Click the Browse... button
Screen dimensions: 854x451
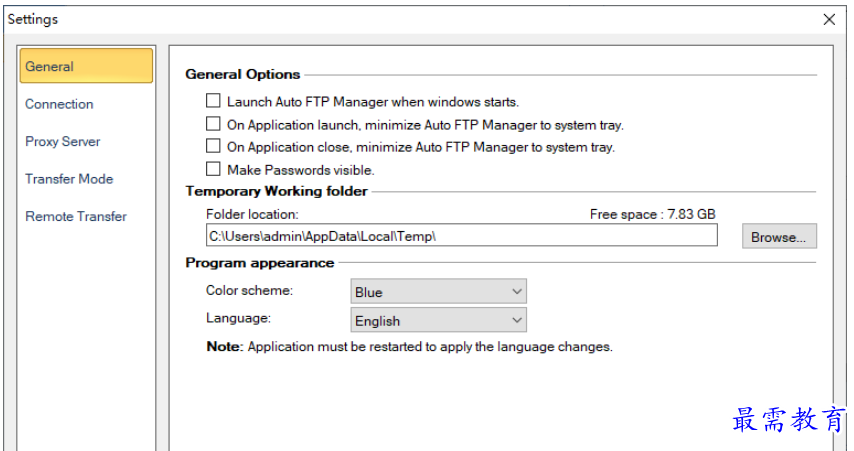pos(779,236)
